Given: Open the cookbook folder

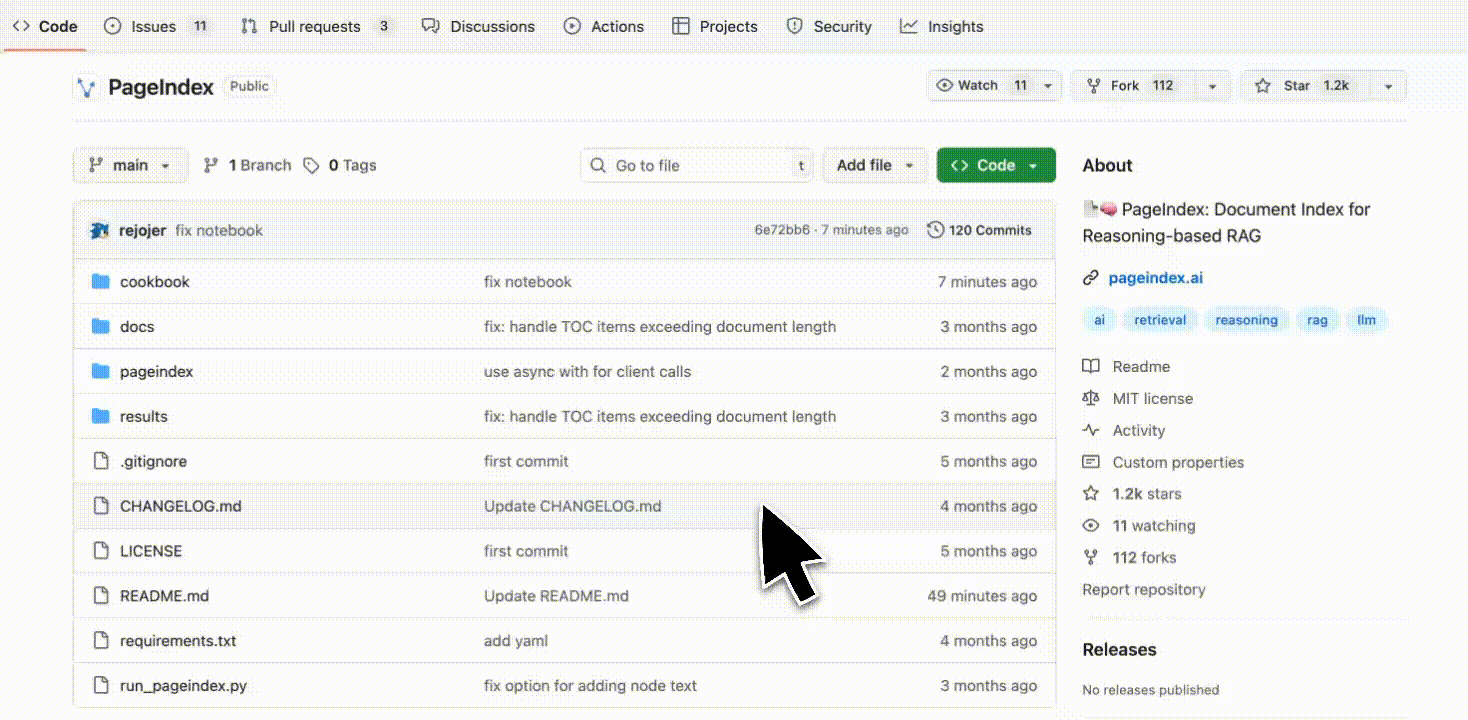Looking at the screenshot, I should [x=154, y=282].
